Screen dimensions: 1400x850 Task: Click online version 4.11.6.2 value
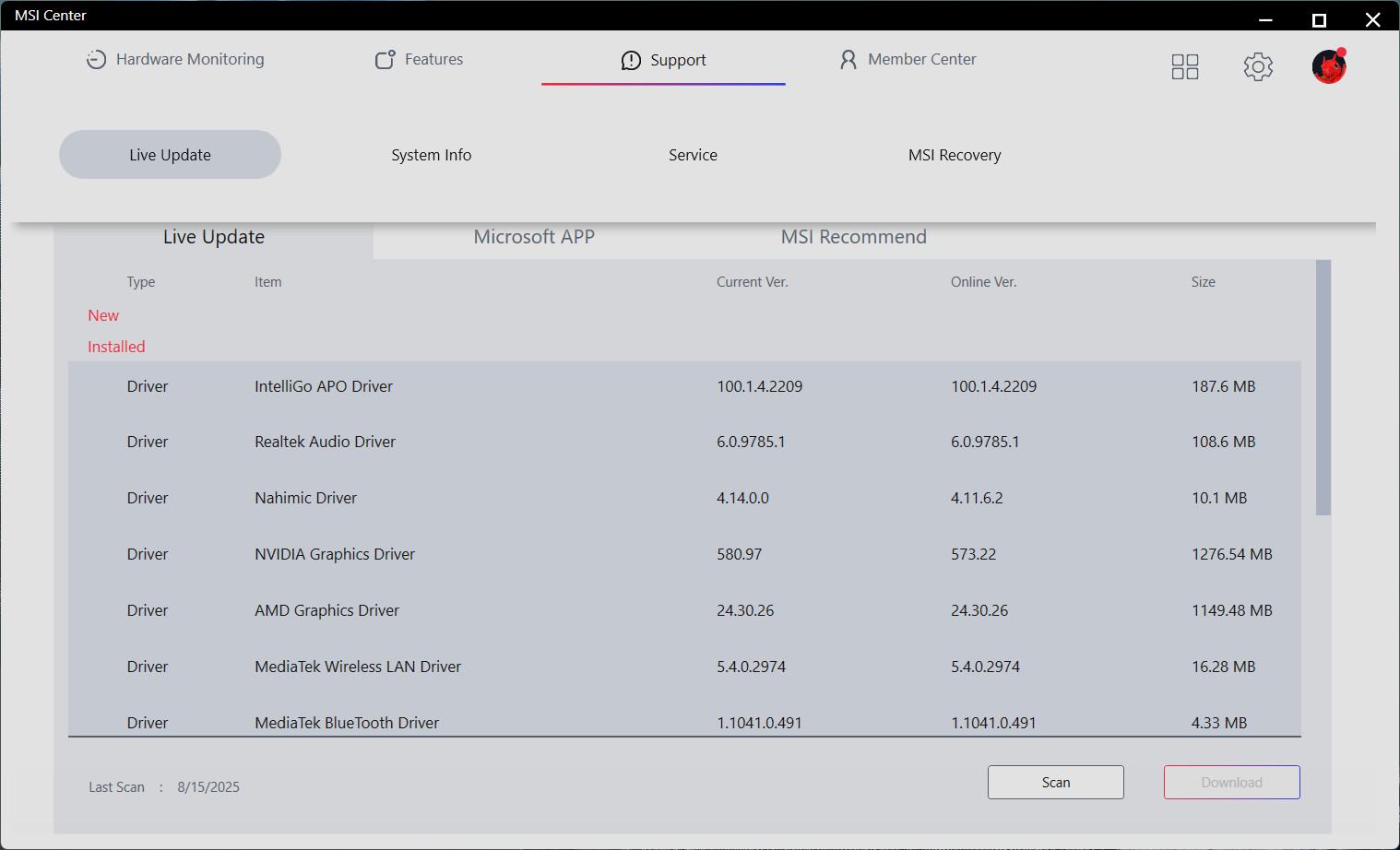978,498
